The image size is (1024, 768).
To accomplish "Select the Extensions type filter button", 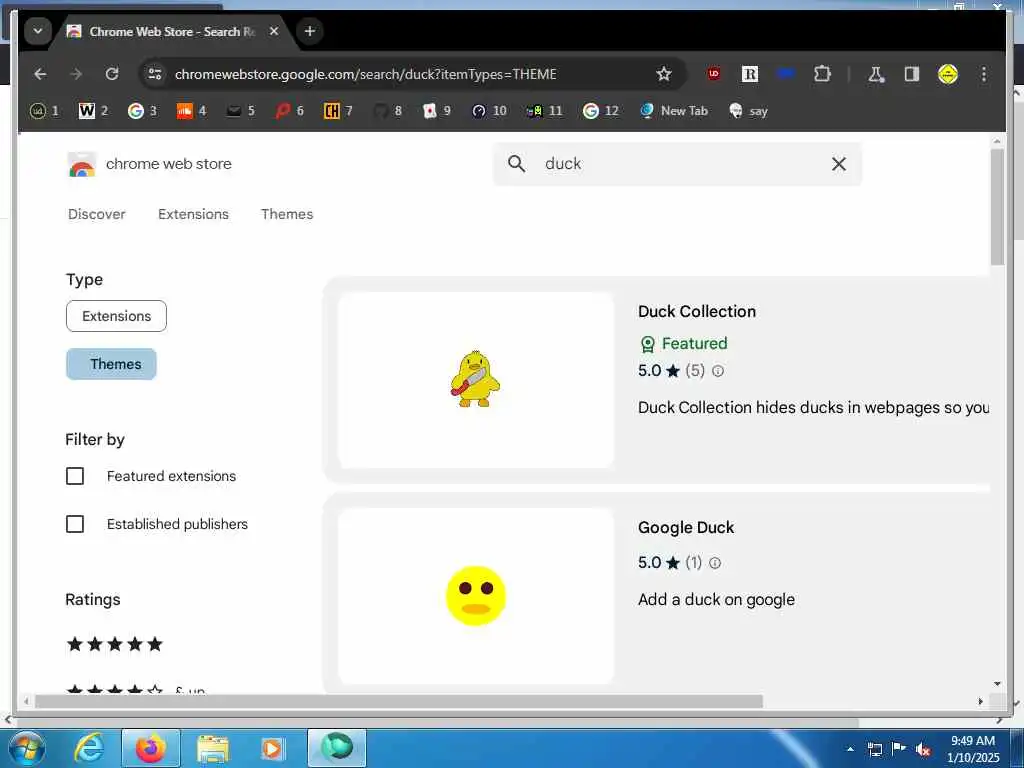I will coord(116,316).
